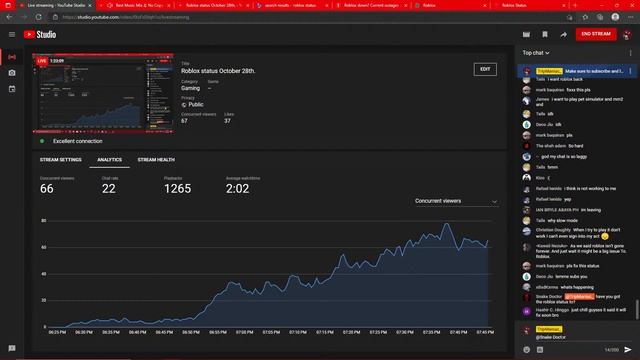Switch to the search results roblox status tab
This screenshot has height=360, width=640.
coord(291,5)
